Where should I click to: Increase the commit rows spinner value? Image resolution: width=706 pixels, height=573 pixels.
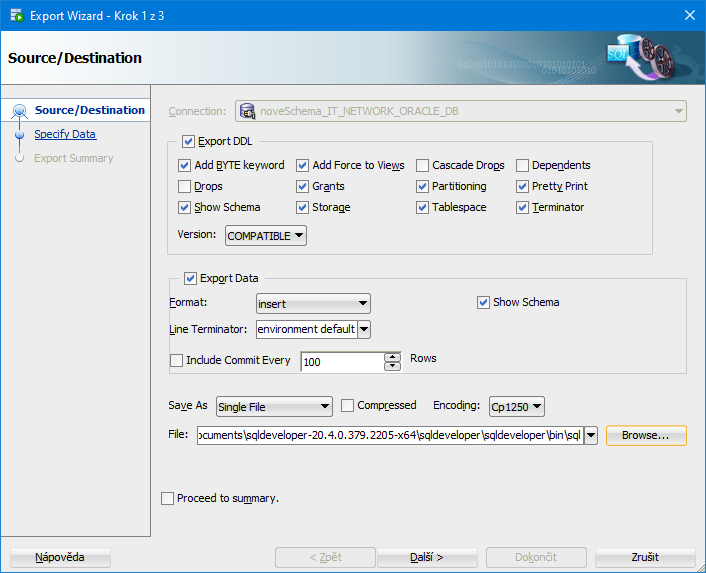pos(393,357)
